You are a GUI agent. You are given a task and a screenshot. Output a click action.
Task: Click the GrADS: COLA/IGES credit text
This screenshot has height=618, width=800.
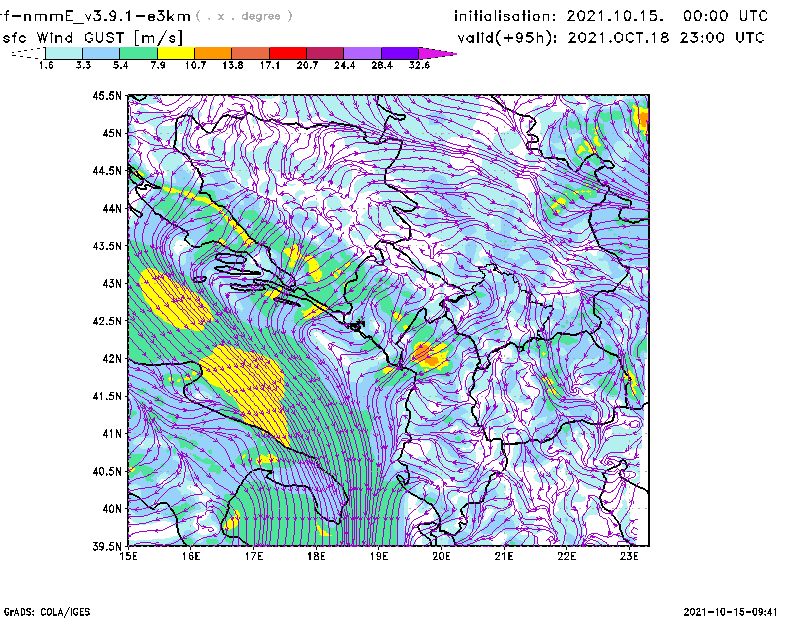[47, 612]
